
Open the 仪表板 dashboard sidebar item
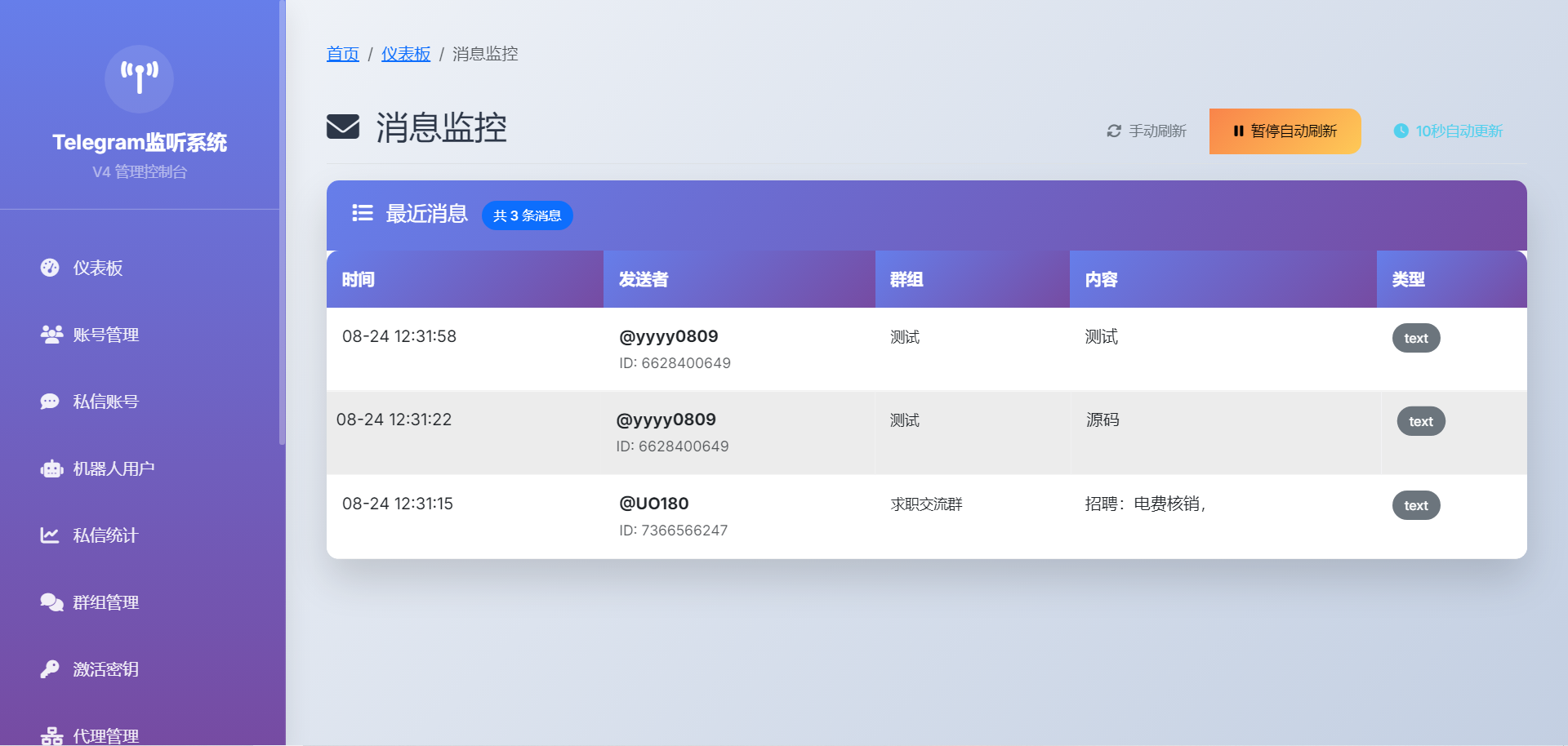97,269
